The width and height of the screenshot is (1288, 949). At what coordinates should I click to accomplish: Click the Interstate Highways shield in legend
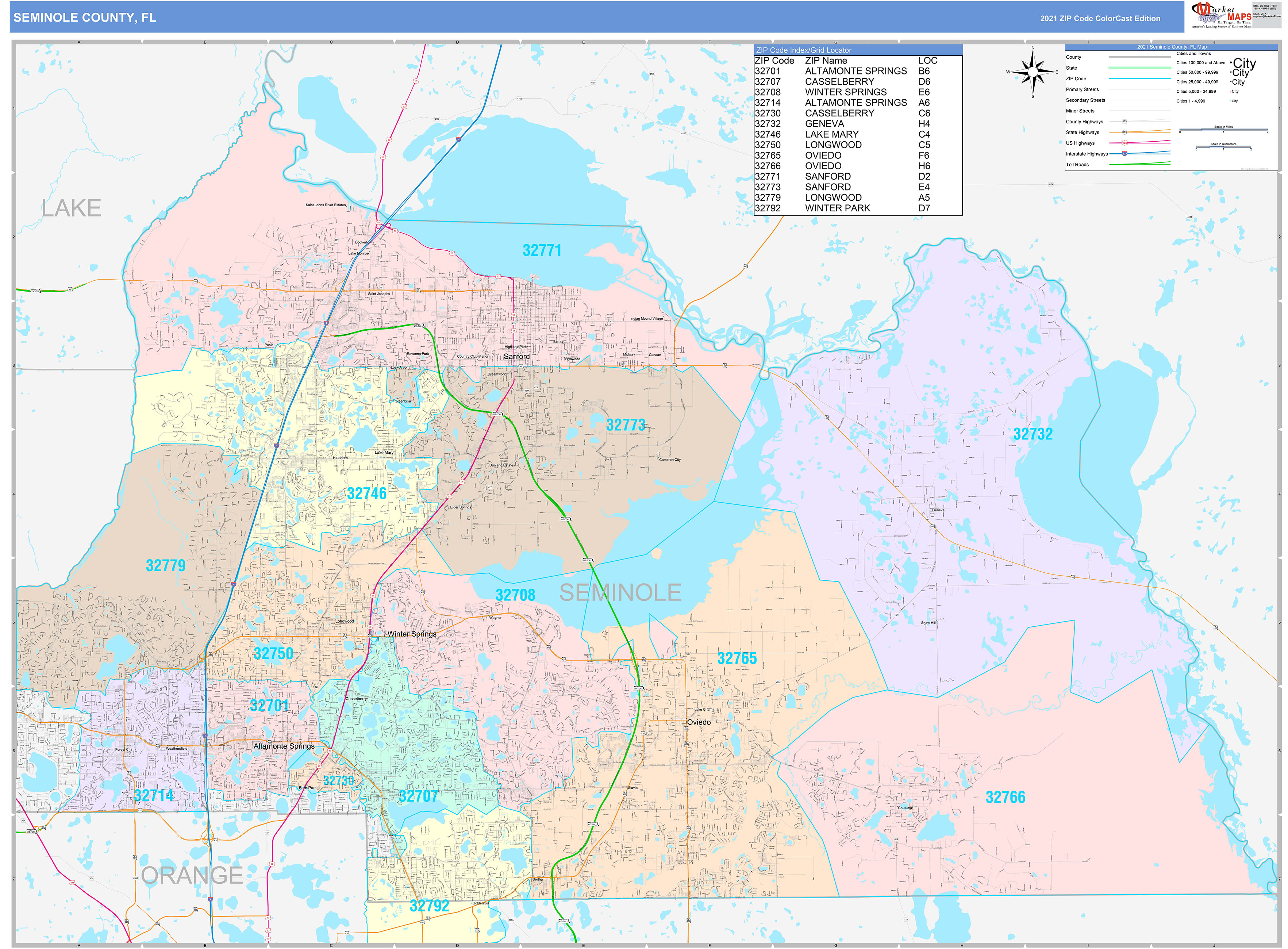pos(1124,153)
